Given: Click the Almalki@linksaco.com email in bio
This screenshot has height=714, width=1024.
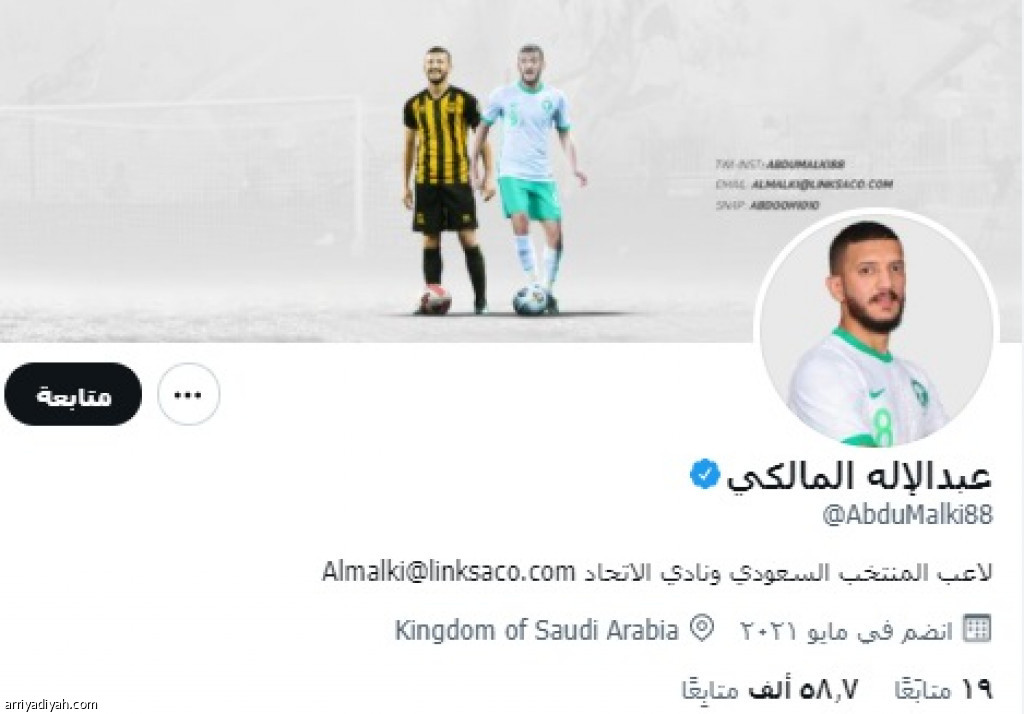Looking at the screenshot, I should point(449,572).
